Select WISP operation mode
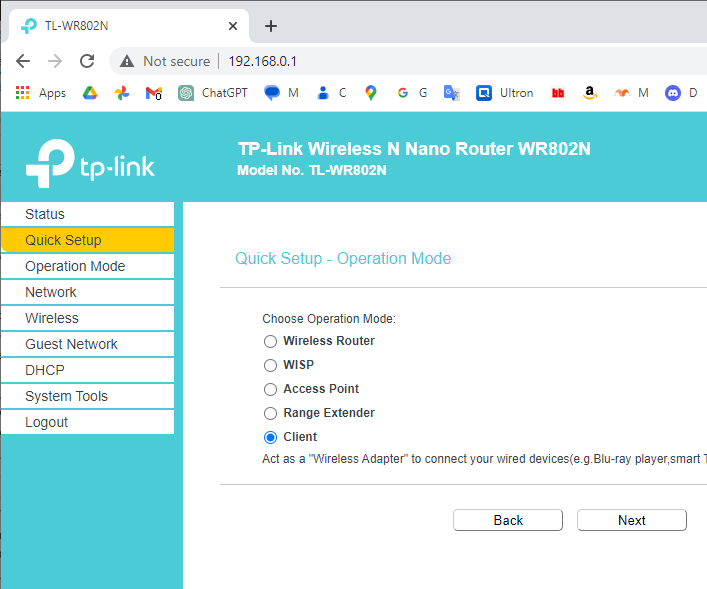 coord(270,365)
